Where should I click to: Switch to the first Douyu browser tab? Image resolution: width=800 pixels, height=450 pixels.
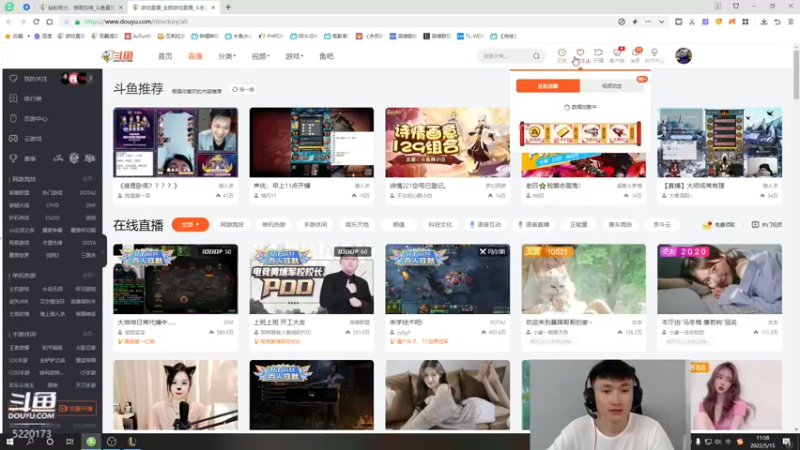81,7
